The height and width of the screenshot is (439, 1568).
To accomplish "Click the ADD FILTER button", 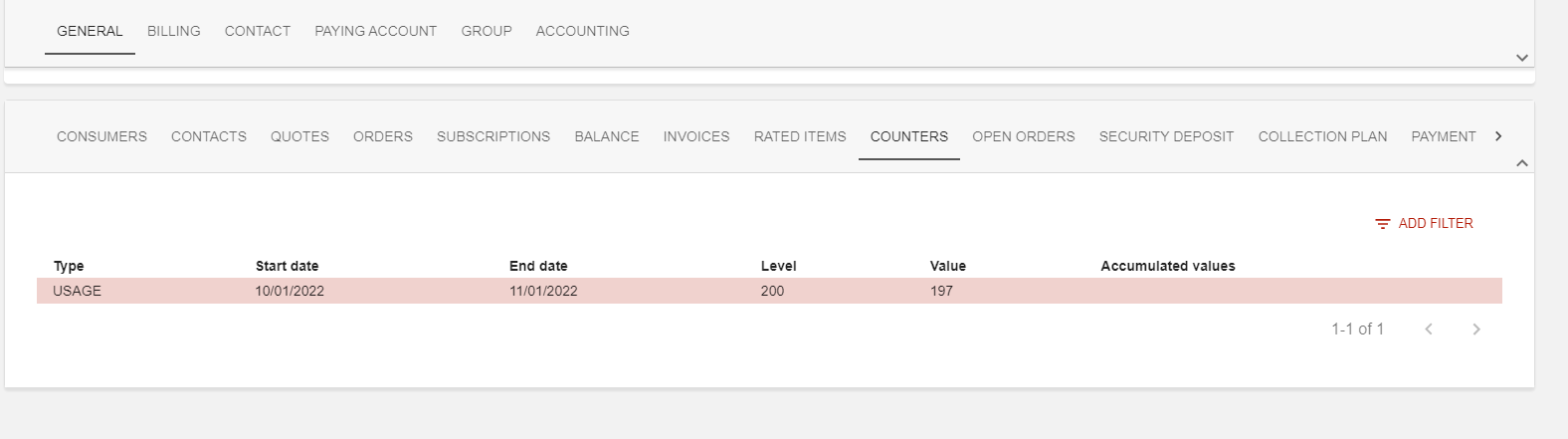I will pos(1434,224).
